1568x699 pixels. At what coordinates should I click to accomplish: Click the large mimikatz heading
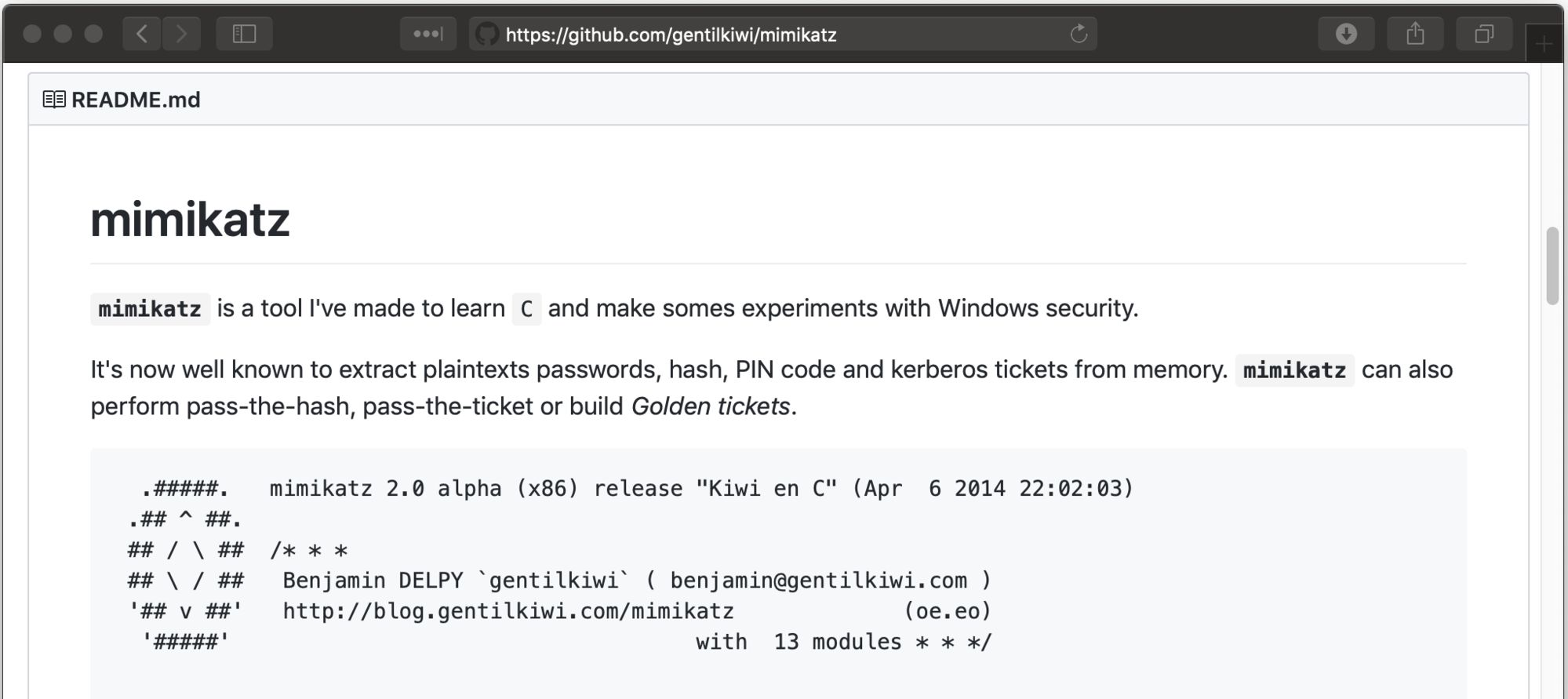tap(190, 219)
